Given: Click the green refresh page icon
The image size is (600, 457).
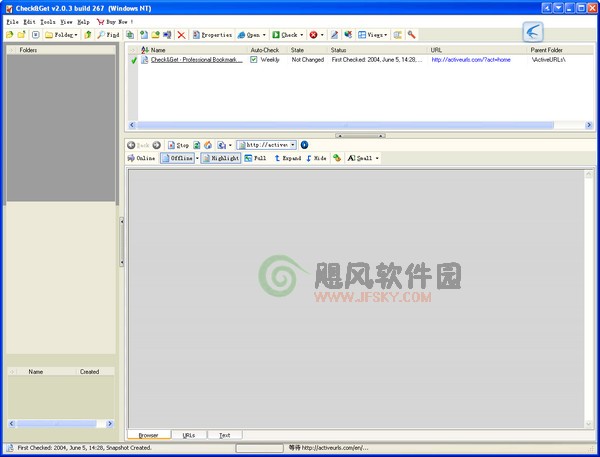Looking at the screenshot, I should click(196, 145).
